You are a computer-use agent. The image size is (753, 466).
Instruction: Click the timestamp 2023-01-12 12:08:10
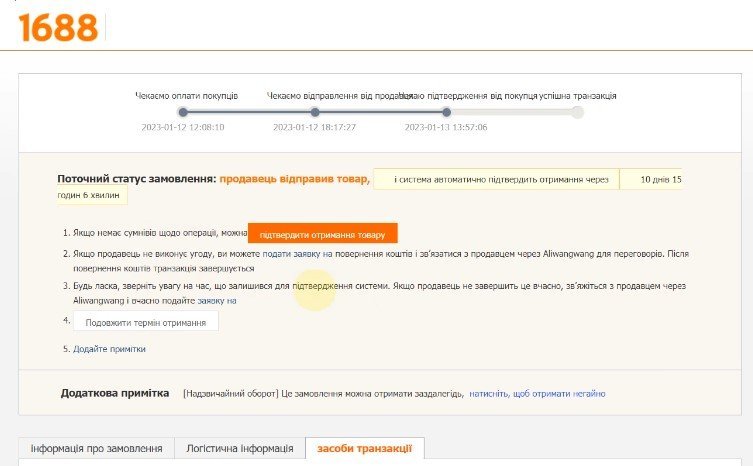click(x=183, y=128)
